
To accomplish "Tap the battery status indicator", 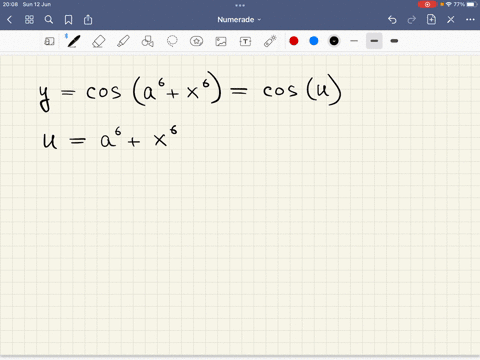I will pyautogui.click(x=471, y=4).
